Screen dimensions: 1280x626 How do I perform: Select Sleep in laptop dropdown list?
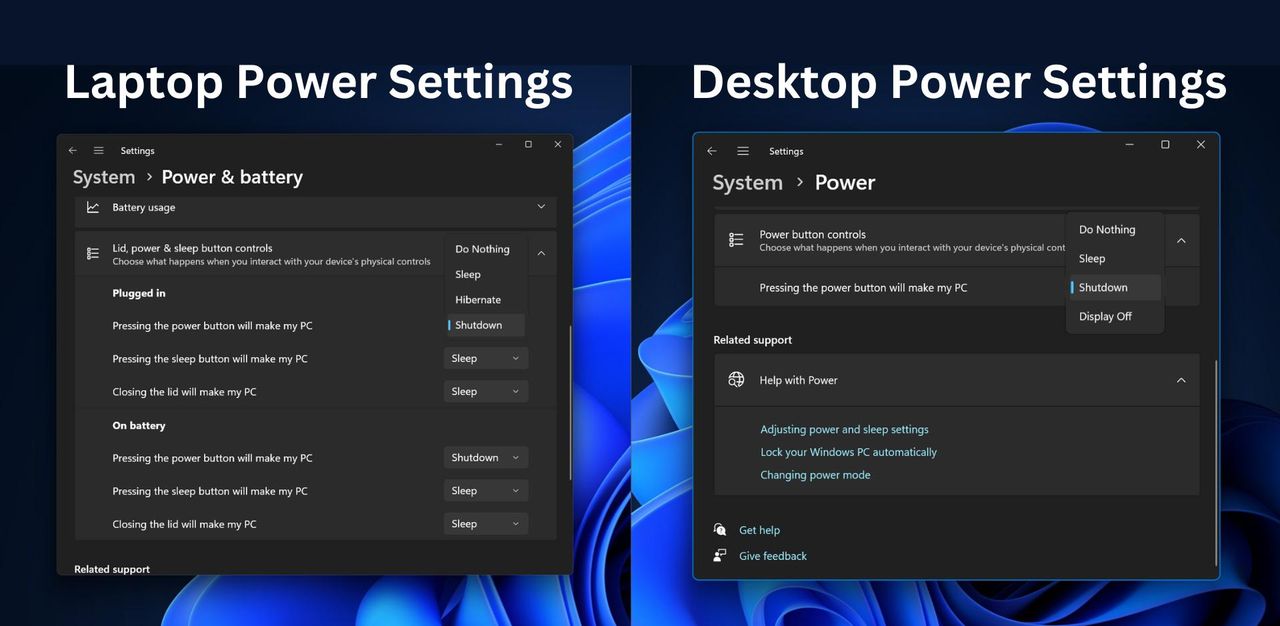click(485, 274)
